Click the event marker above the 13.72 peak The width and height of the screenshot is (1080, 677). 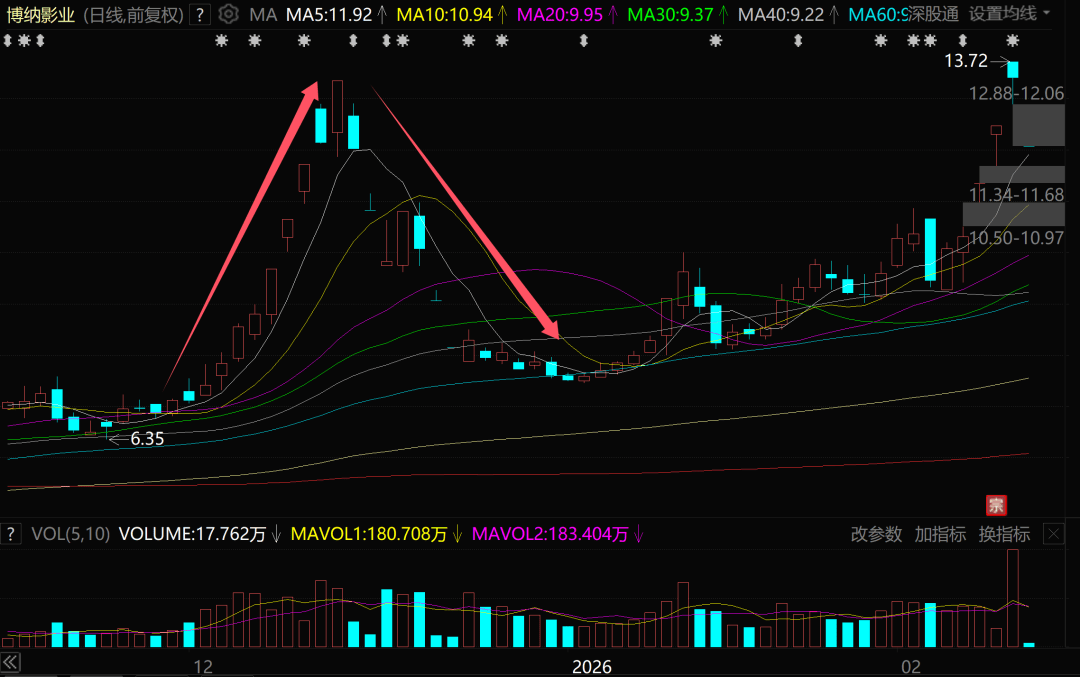pyautogui.click(x=1013, y=41)
